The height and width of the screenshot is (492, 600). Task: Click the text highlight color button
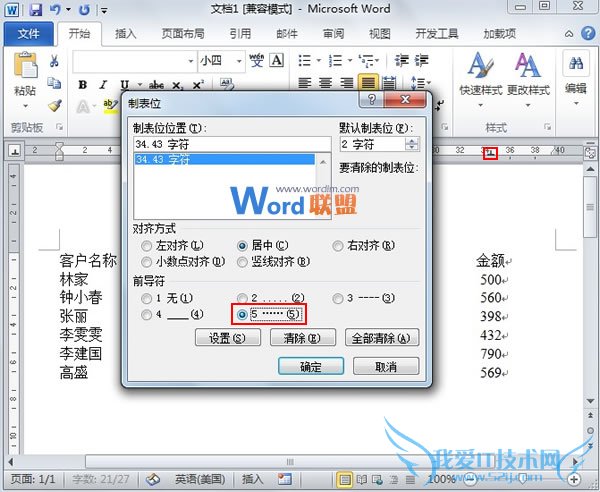click(x=111, y=106)
